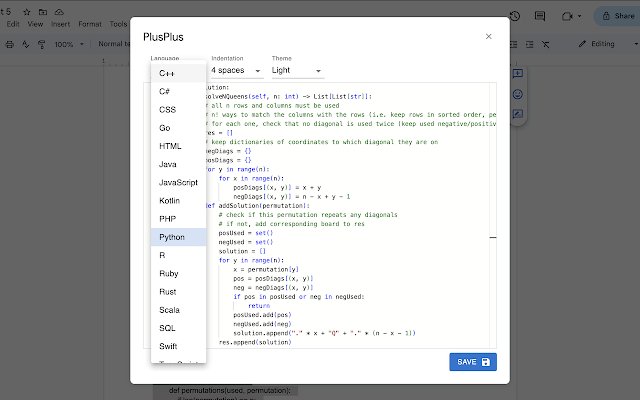This screenshot has width=640, height=400.
Task: Select SQL from the language list
Action: tap(178, 328)
